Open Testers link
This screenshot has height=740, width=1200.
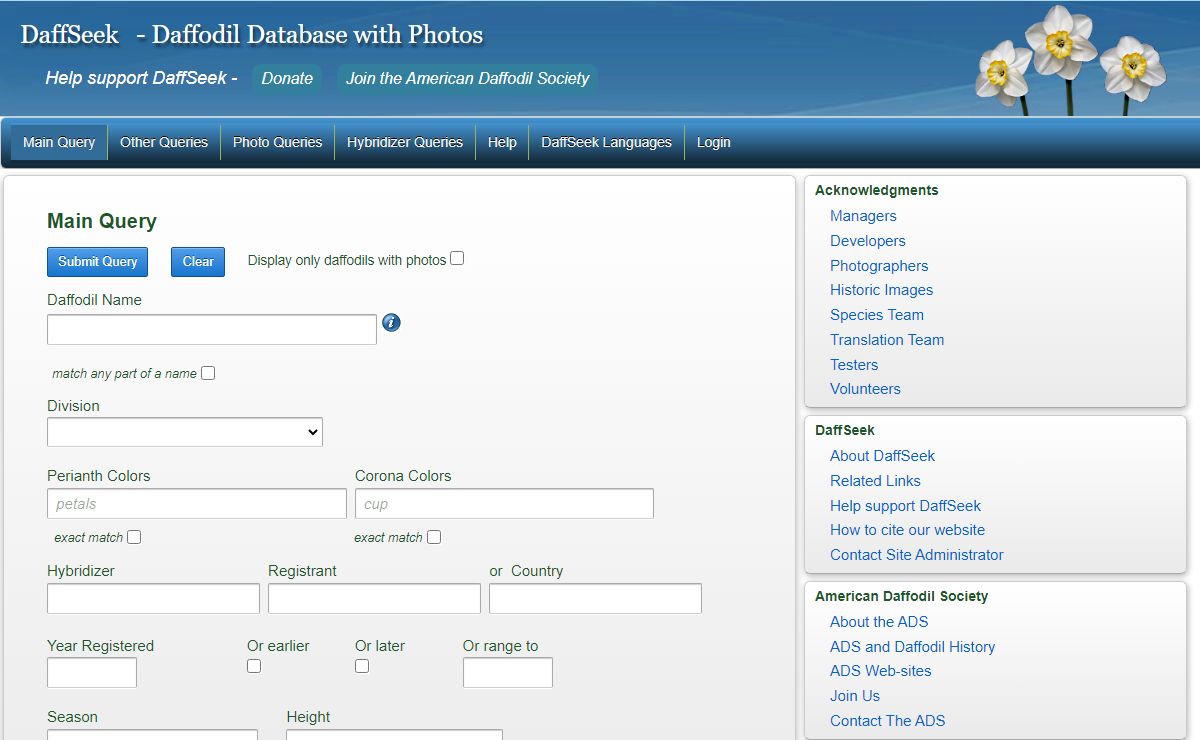click(854, 365)
